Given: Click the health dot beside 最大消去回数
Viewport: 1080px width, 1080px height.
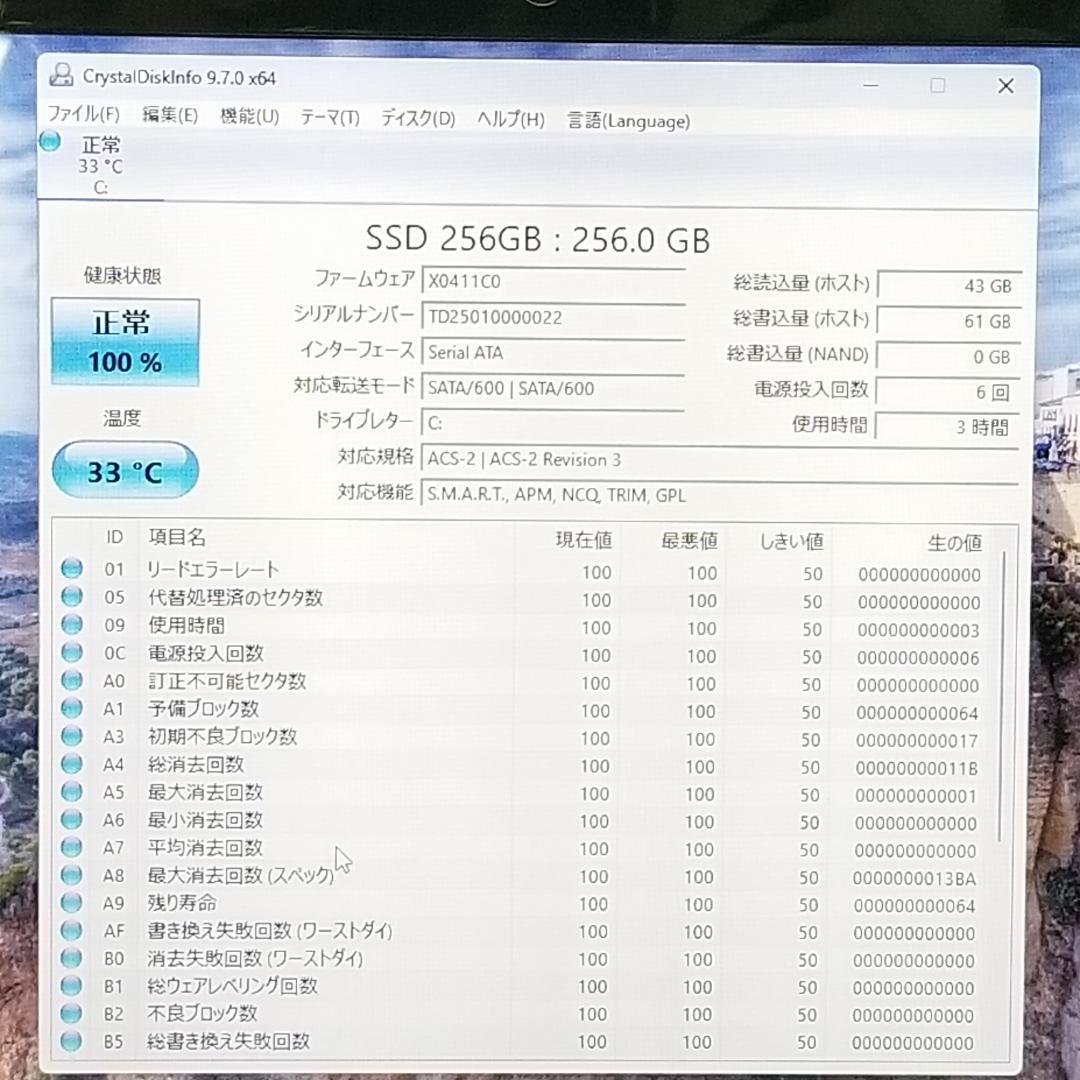Looking at the screenshot, I should coord(71,793).
